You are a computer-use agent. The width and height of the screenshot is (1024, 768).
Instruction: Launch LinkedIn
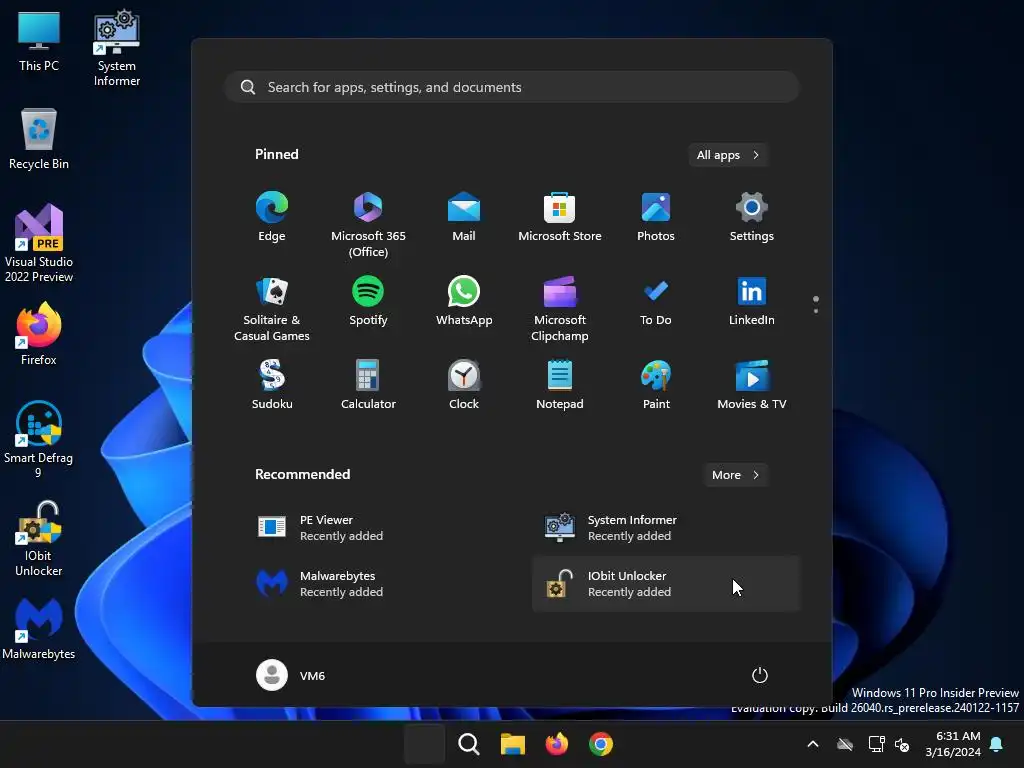pyautogui.click(x=752, y=302)
